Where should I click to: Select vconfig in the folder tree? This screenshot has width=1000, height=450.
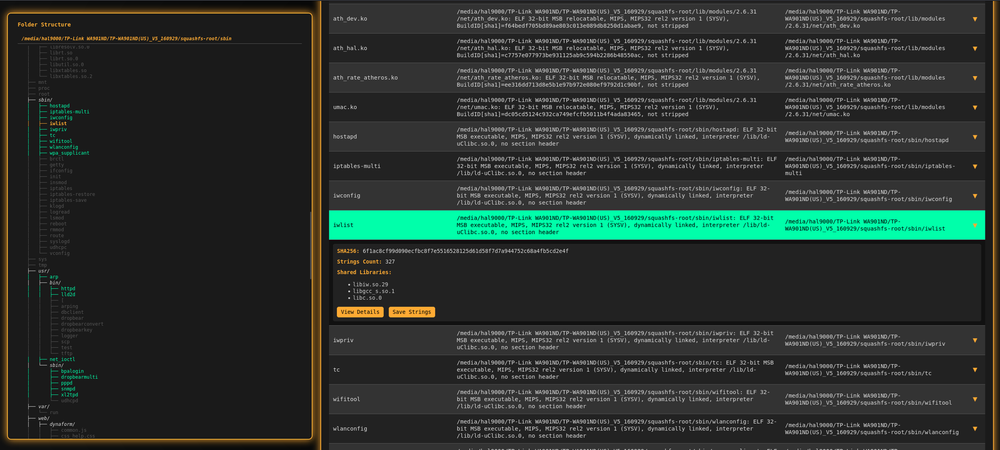(59, 253)
